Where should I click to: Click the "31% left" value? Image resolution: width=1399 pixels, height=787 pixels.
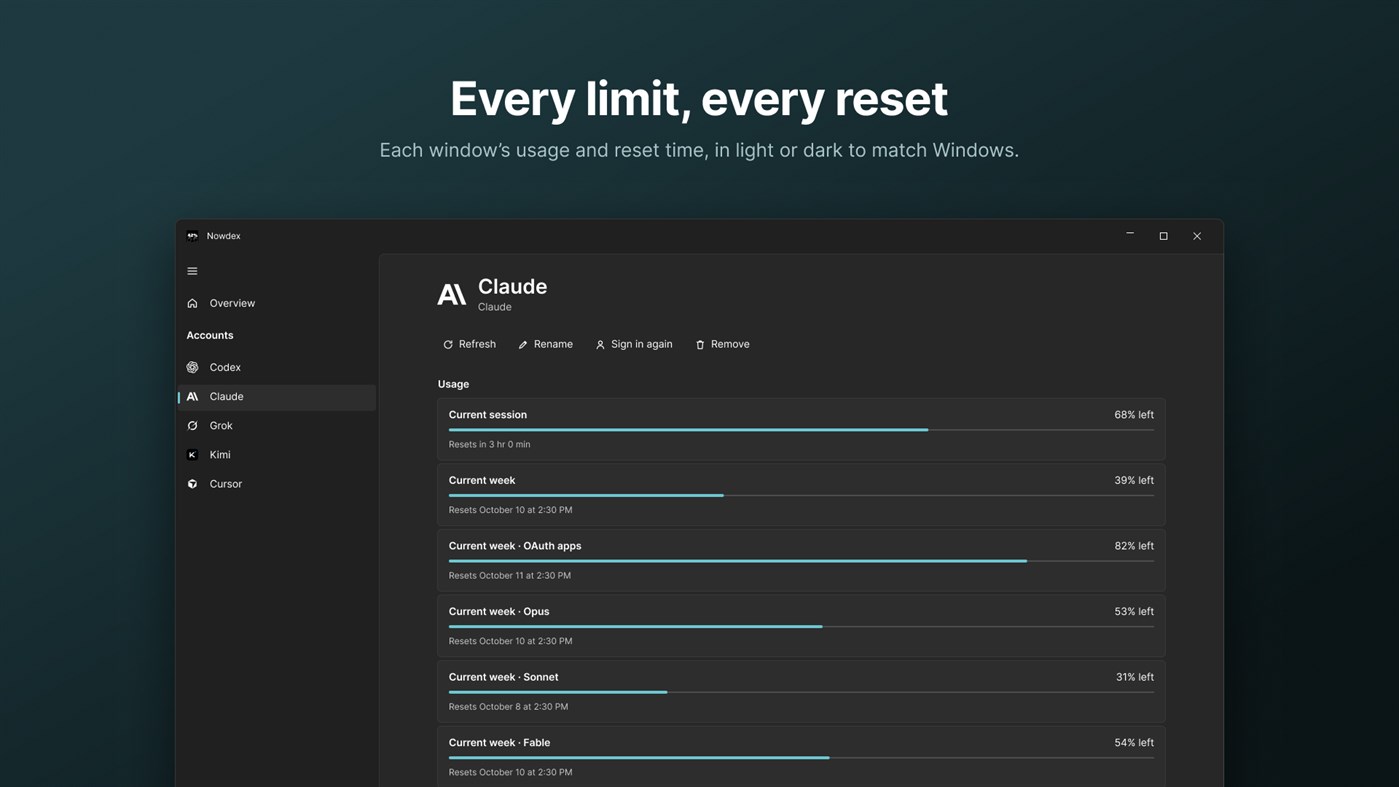click(x=1135, y=677)
